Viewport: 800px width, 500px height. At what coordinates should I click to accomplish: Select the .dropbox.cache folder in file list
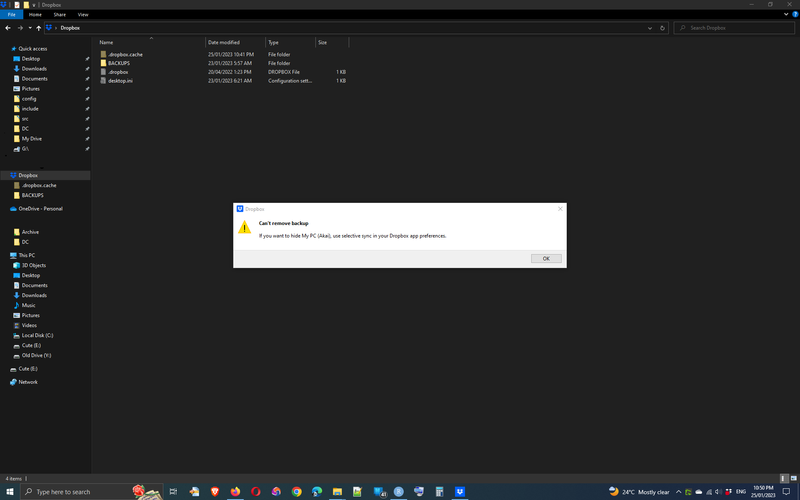click(x=125, y=54)
